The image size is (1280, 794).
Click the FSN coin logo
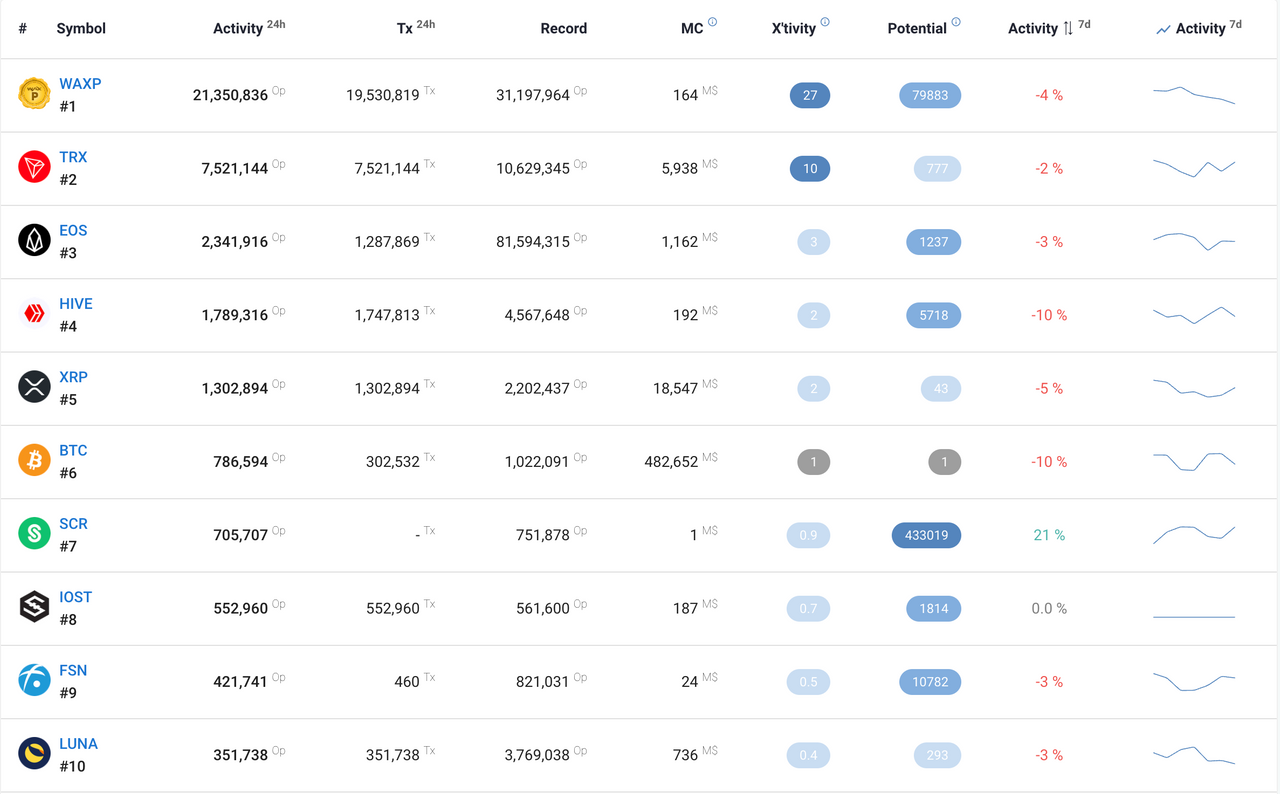tap(34, 680)
